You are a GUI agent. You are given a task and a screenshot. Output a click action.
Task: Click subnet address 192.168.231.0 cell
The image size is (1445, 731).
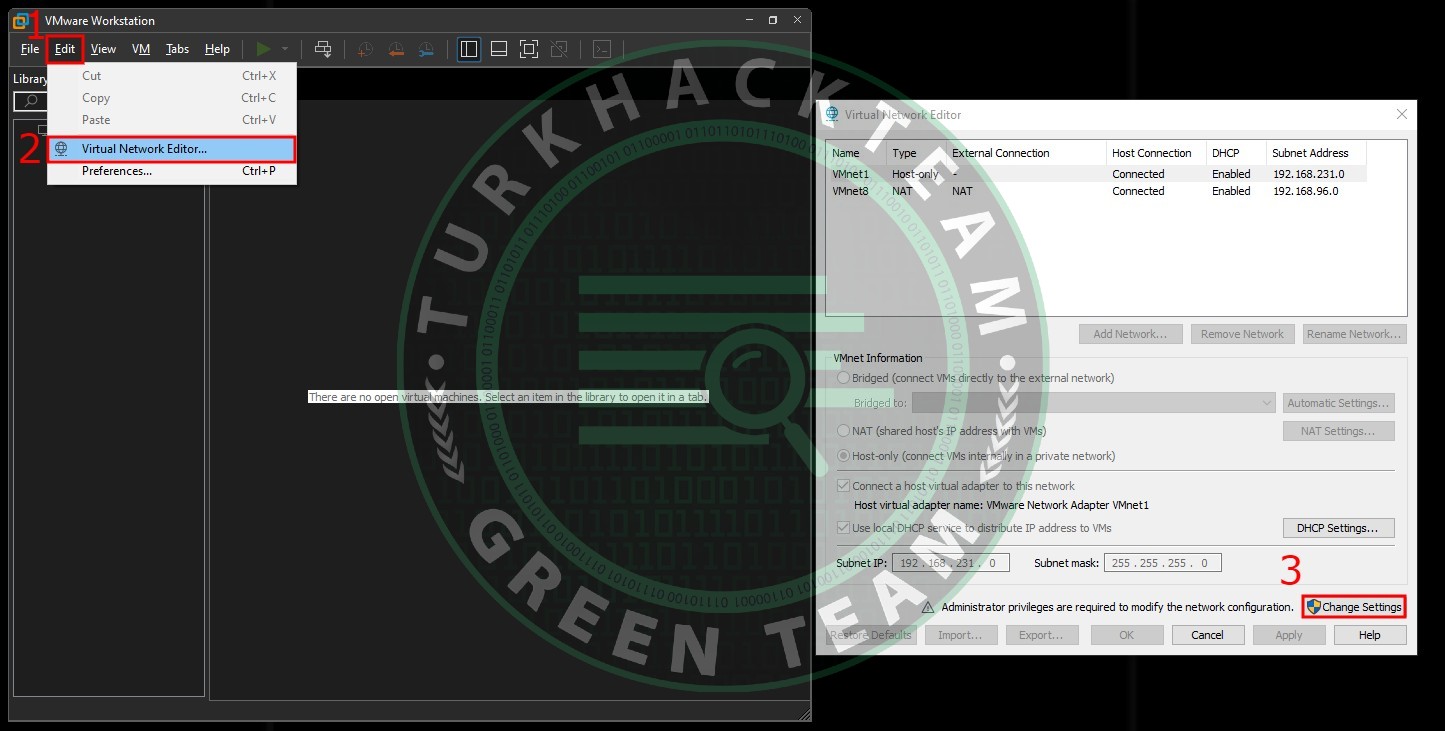click(x=1308, y=174)
